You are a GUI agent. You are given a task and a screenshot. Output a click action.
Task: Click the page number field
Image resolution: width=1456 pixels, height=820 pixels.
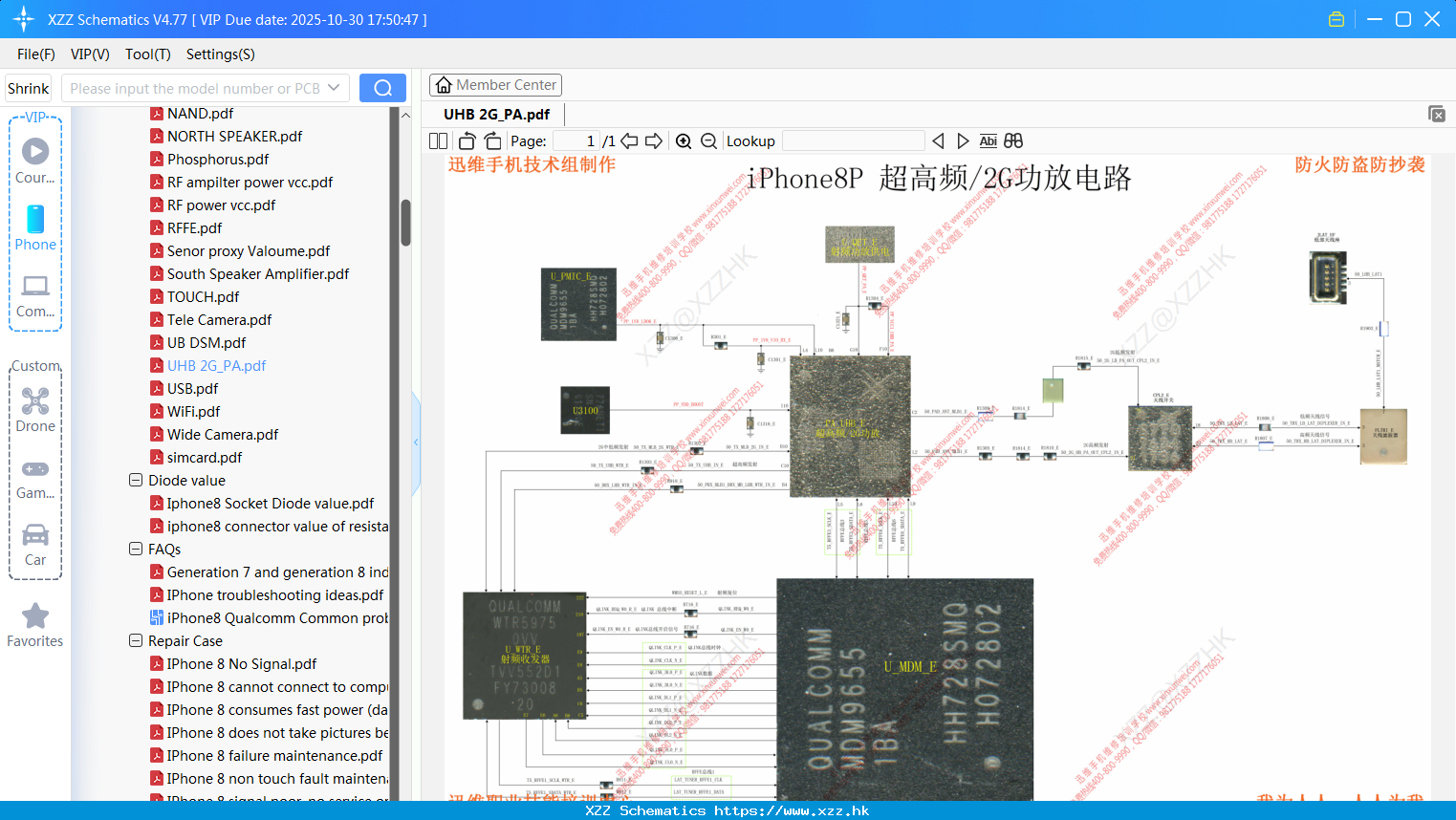pyautogui.click(x=576, y=140)
